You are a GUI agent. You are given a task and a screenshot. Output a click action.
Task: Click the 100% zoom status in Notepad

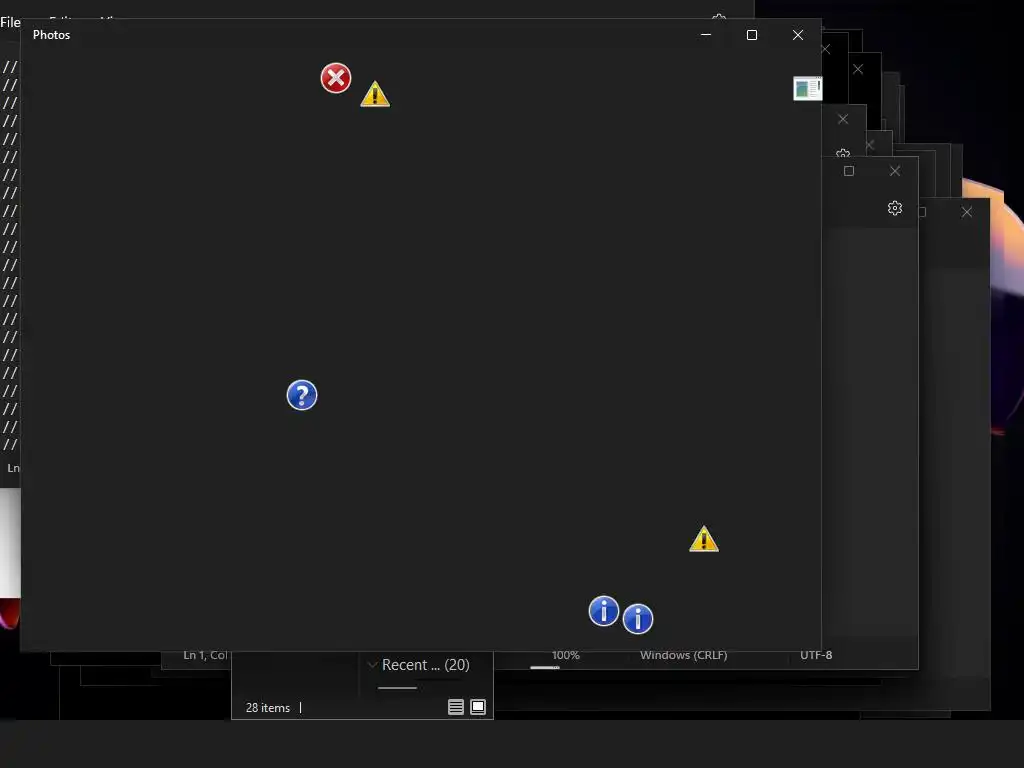tap(566, 655)
